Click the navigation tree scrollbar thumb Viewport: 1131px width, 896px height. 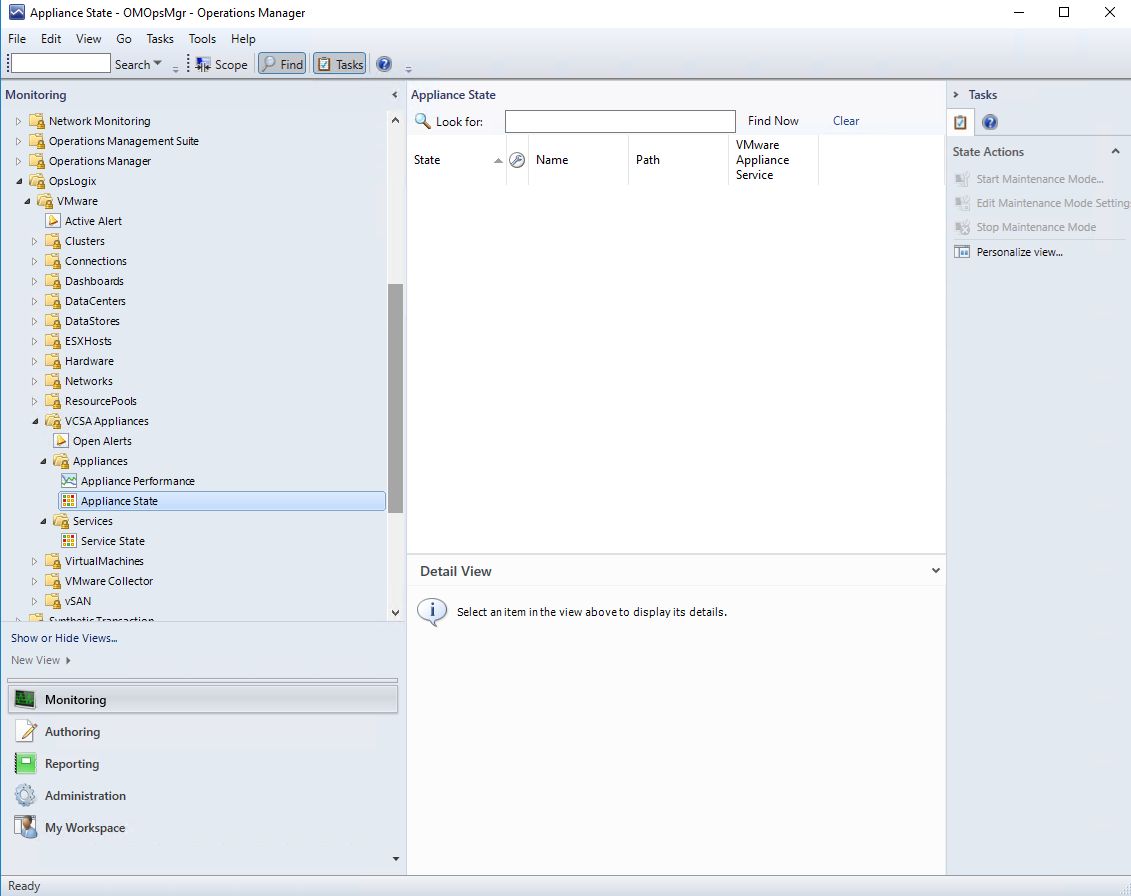tap(395, 398)
